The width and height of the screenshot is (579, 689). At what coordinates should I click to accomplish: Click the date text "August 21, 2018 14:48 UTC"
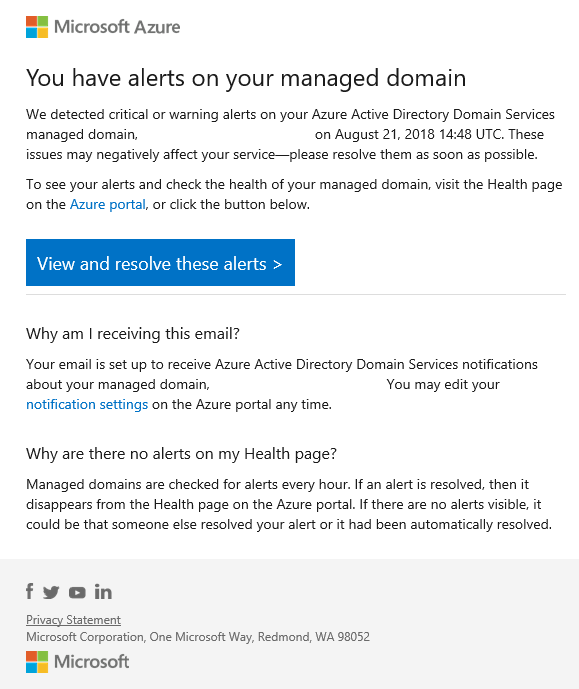tap(418, 134)
